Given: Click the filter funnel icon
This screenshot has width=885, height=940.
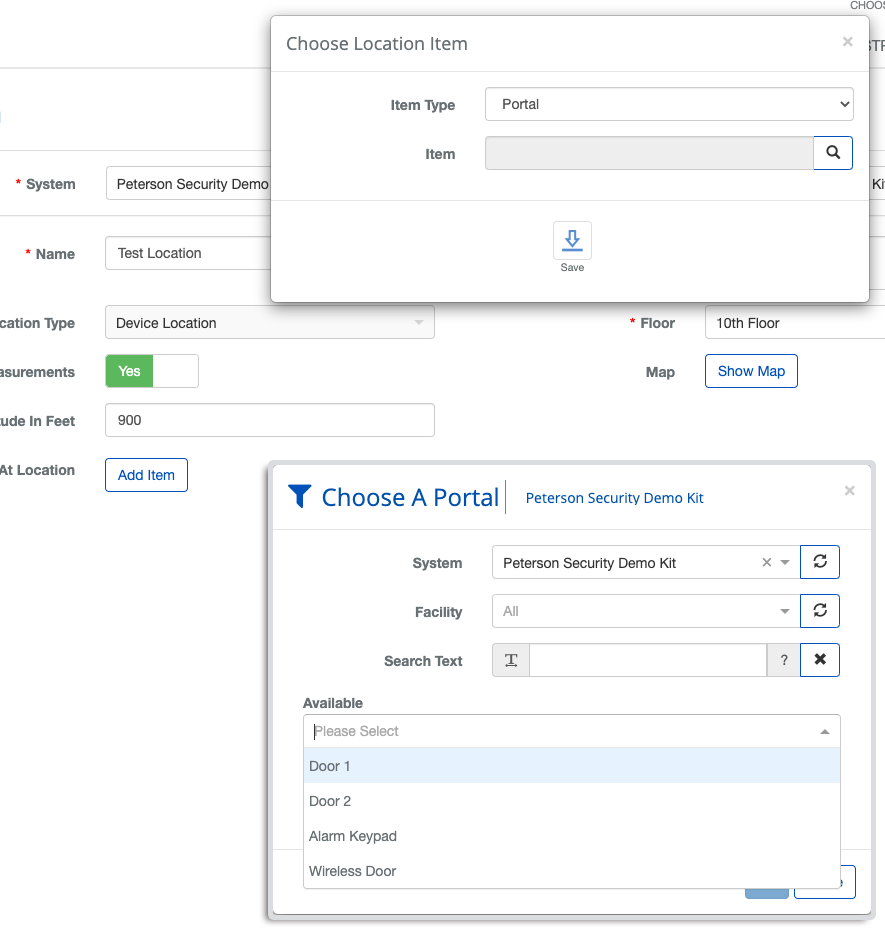Looking at the screenshot, I should 299,497.
